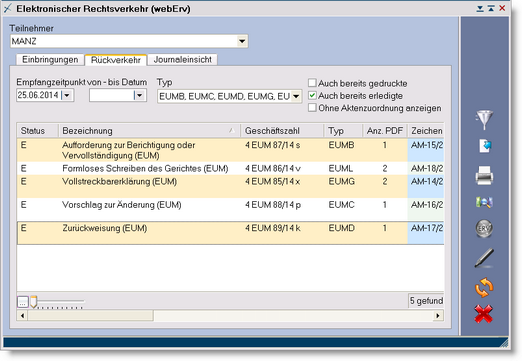Click into the bis Datum input field
This screenshot has width=522, height=361.
pyautogui.click(x=112, y=95)
